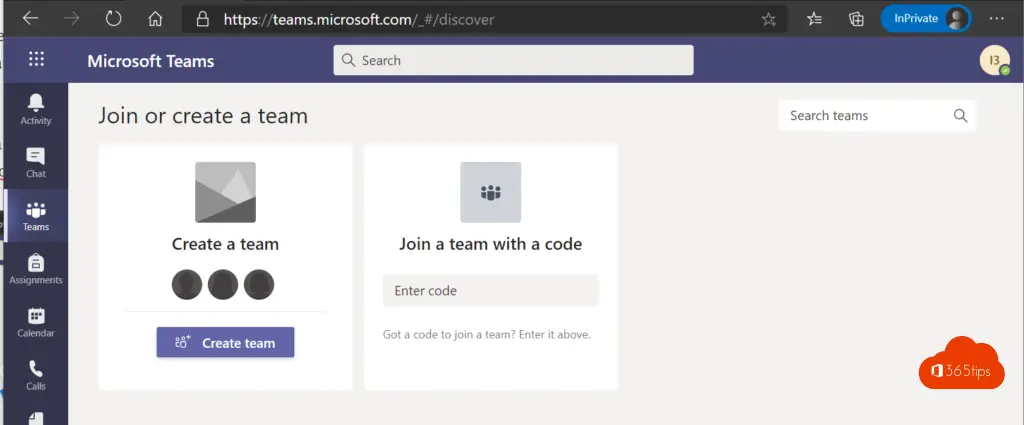Select Teams in the sidebar
The height and width of the screenshot is (425, 1024).
tap(36, 216)
